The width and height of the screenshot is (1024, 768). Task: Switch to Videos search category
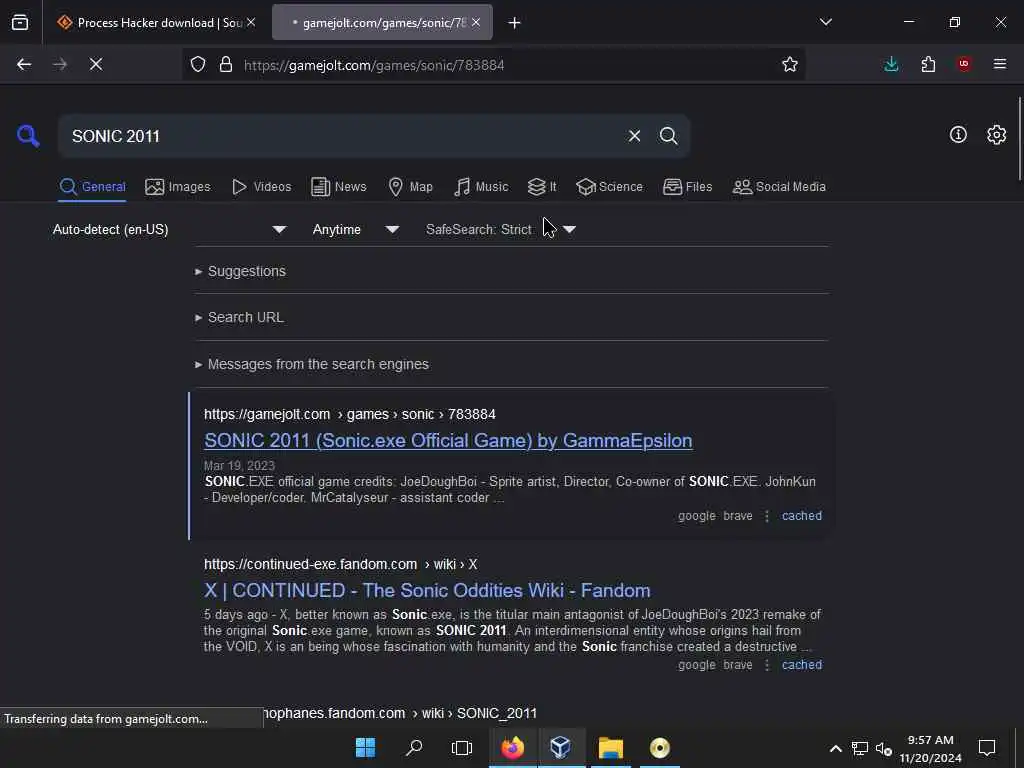[x=261, y=187]
